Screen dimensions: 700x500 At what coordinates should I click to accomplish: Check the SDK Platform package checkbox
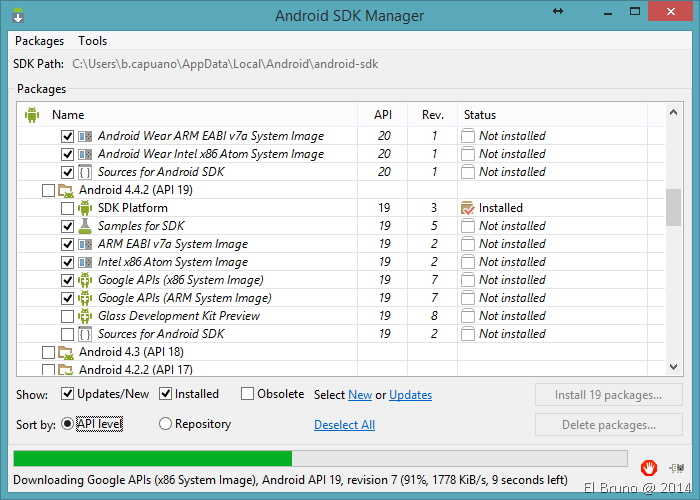point(67,208)
